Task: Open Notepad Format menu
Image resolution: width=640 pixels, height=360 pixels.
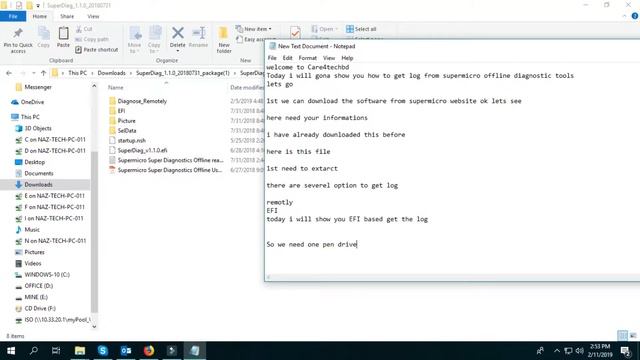Action: [x=307, y=58]
